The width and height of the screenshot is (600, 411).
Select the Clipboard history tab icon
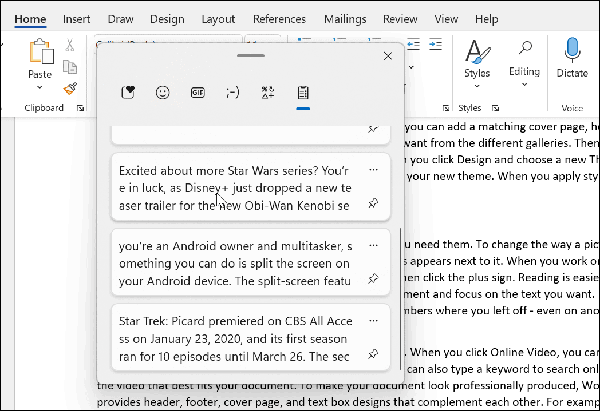[301, 92]
